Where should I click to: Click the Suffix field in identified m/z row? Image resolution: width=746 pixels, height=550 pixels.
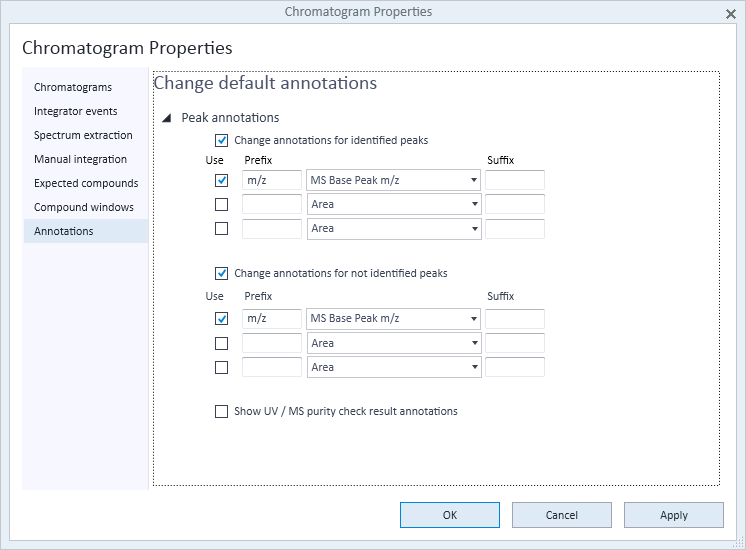click(x=515, y=180)
